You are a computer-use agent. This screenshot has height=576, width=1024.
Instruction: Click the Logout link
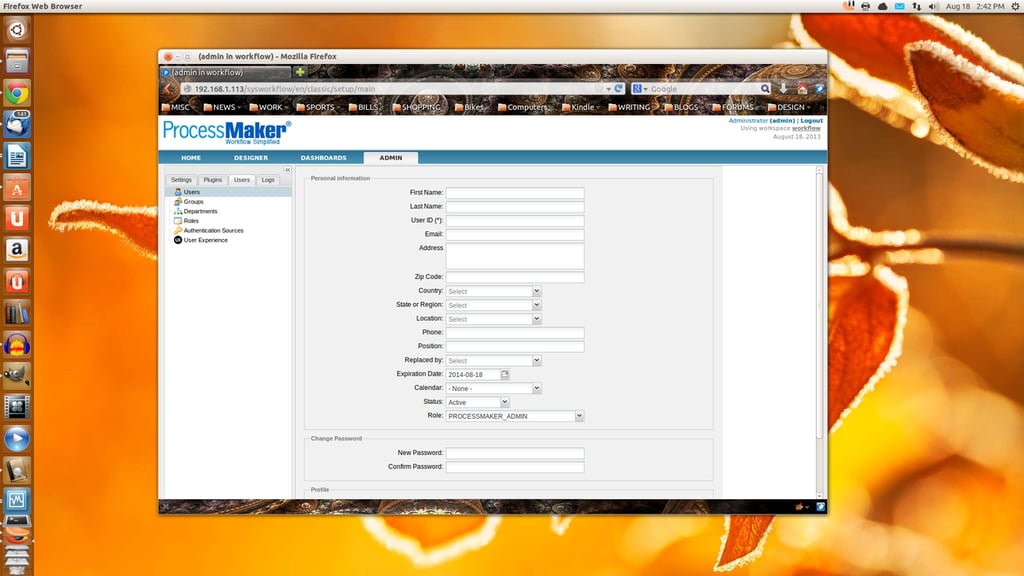pyautogui.click(x=811, y=121)
